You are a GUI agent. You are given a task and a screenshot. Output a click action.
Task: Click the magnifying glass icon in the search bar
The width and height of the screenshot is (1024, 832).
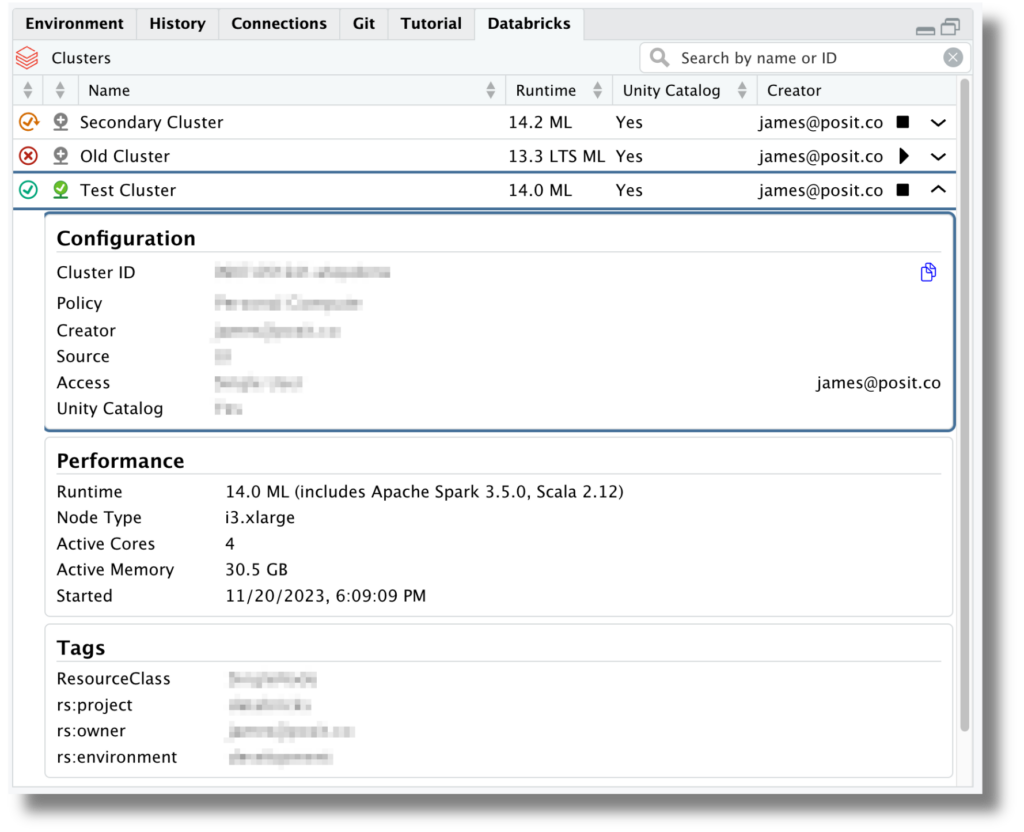point(659,57)
